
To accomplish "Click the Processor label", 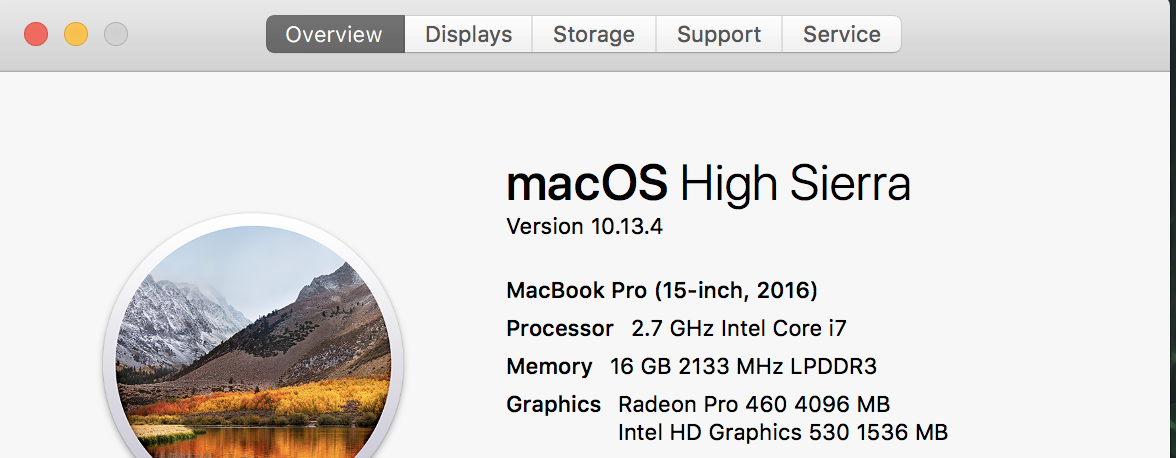I will 560,328.
